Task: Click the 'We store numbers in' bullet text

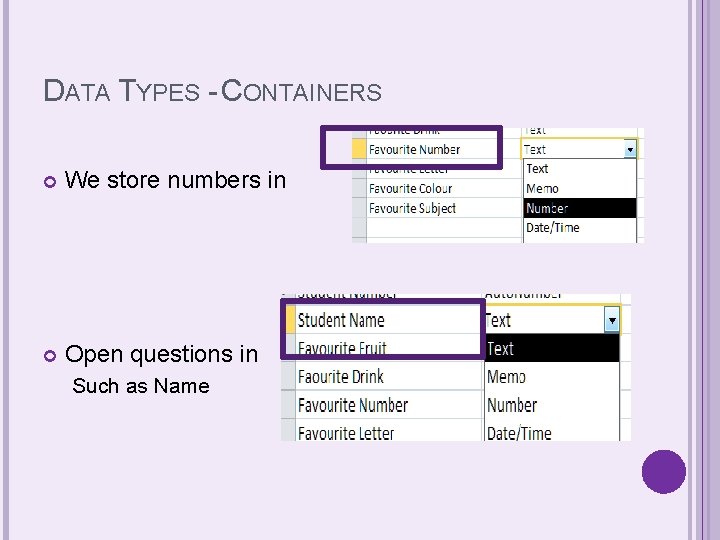Action: [x=175, y=180]
